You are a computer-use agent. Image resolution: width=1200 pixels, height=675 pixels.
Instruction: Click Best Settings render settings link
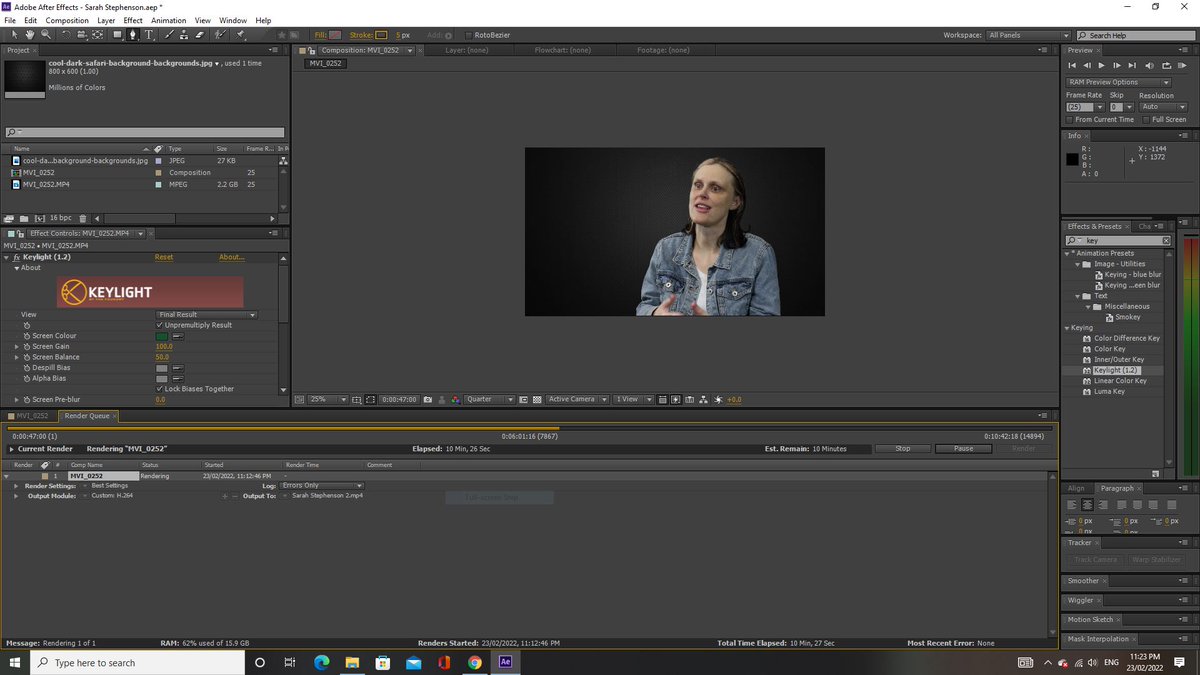(x=111, y=485)
